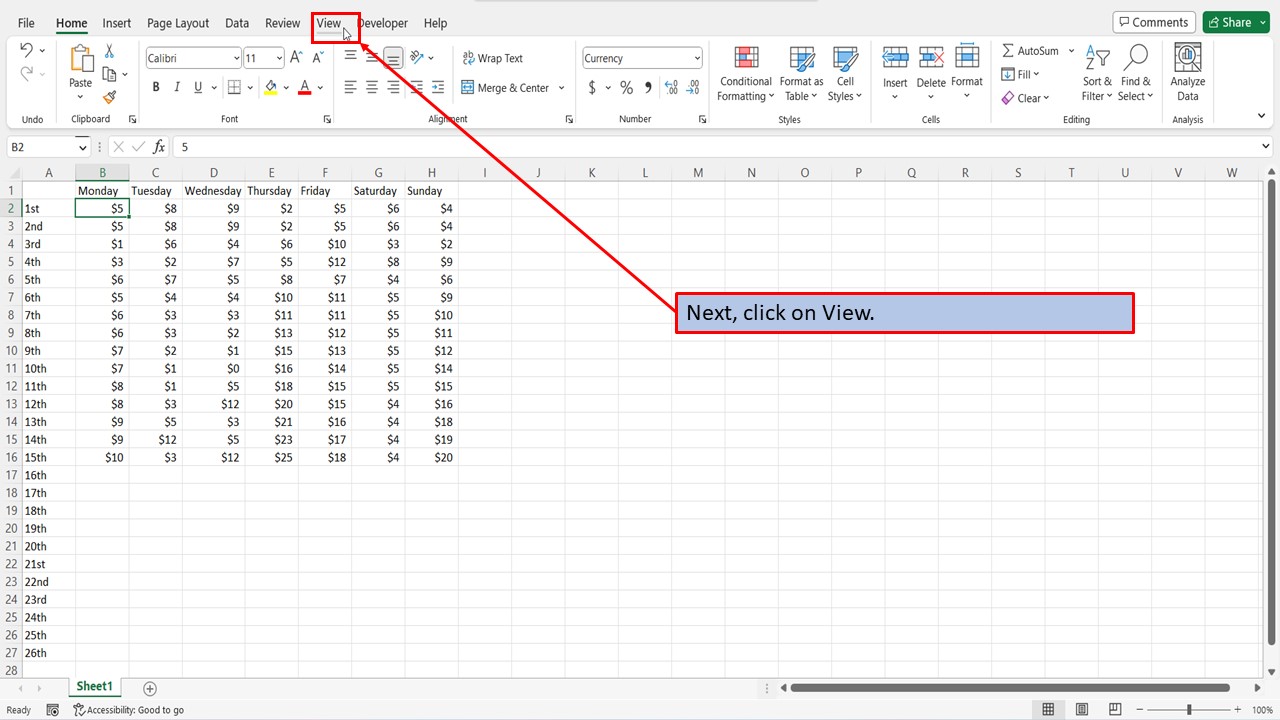The height and width of the screenshot is (720, 1280).
Task: Click the Cut (scissors) icon
Action: point(111,50)
